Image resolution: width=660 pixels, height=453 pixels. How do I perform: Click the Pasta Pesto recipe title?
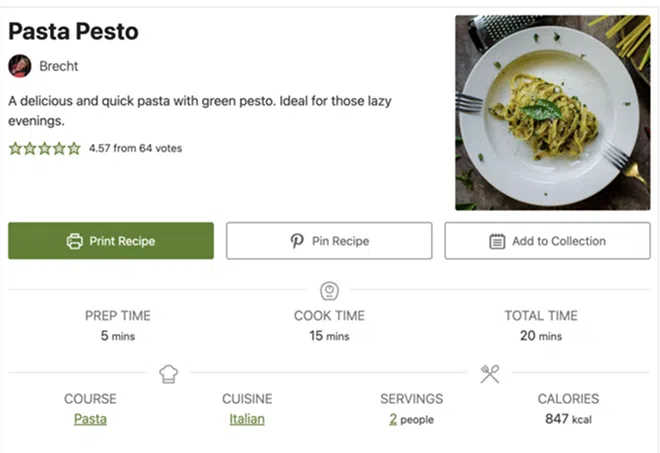(x=74, y=31)
